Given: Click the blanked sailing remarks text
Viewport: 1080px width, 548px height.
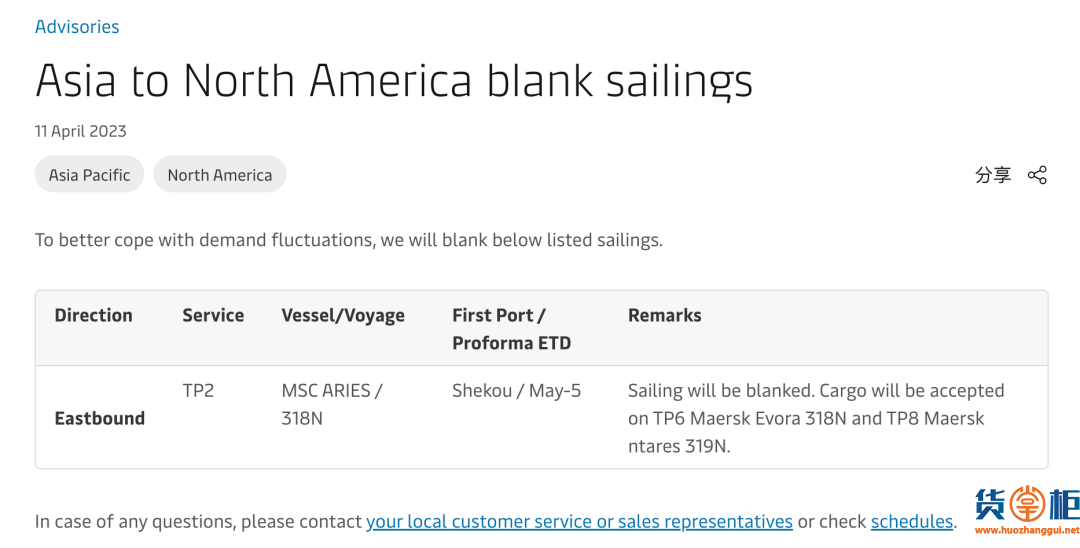Looking at the screenshot, I should click(815, 418).
